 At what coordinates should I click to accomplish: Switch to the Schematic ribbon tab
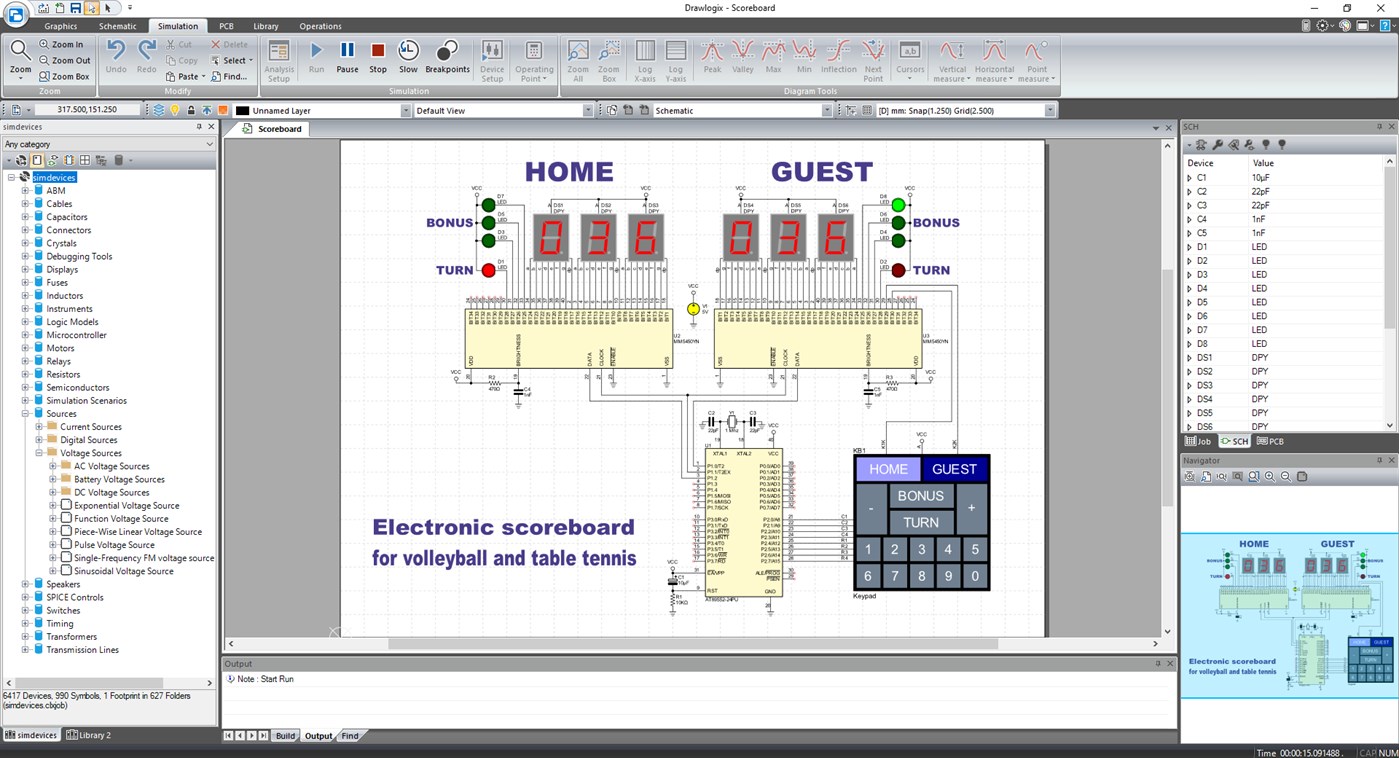click(x=117, y=25)
